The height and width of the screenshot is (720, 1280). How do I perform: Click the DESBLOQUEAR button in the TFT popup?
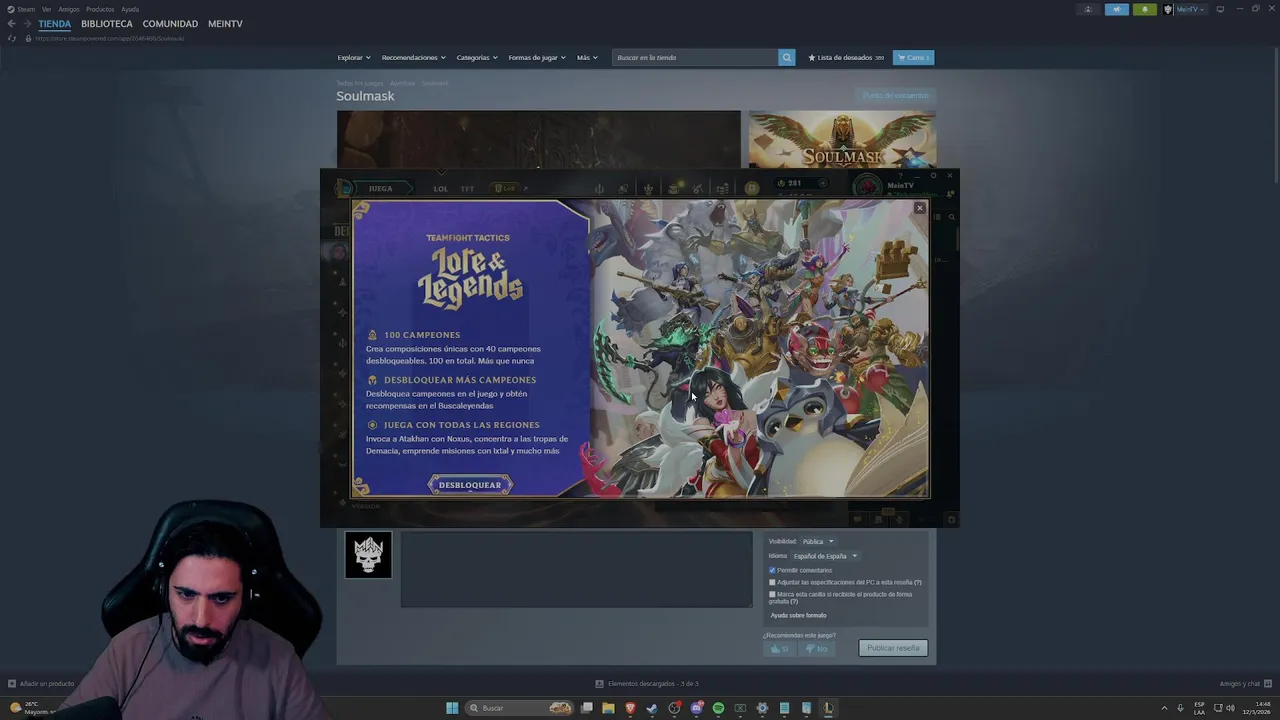470,485
